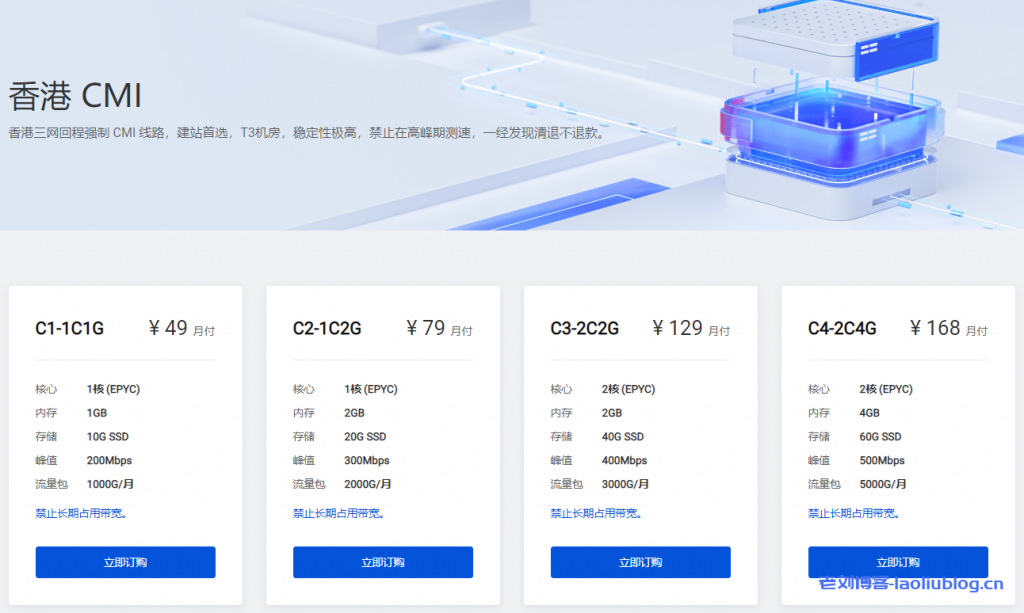The height and width of the screenshot is (613, 1024).
Task: Click 立即订购 under C4-2C4G card
Action: click(897, 562)
